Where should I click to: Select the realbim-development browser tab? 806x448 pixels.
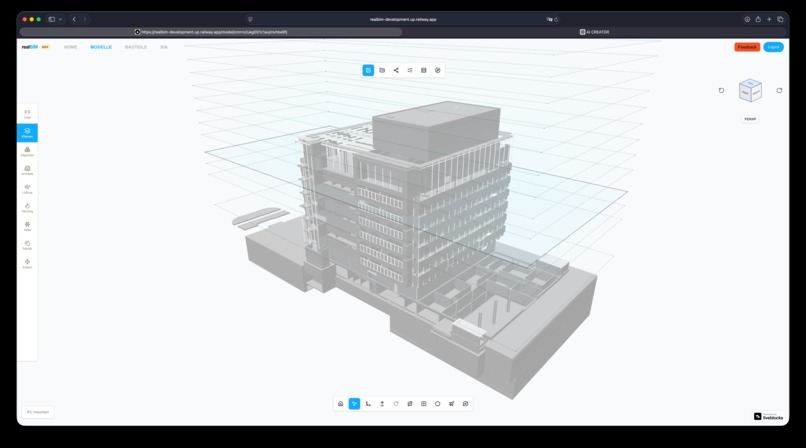click(211, 32)
